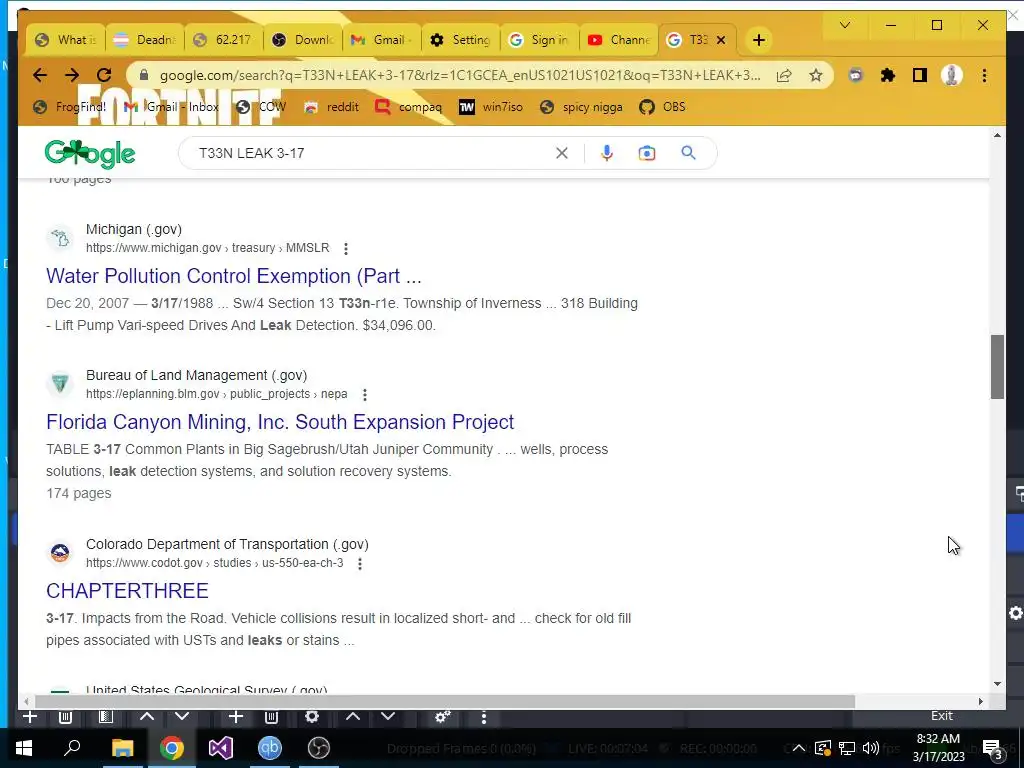The image size is (1024, 768).
Task: Open the compaq bookmark
Action: (x=409, y=106)
